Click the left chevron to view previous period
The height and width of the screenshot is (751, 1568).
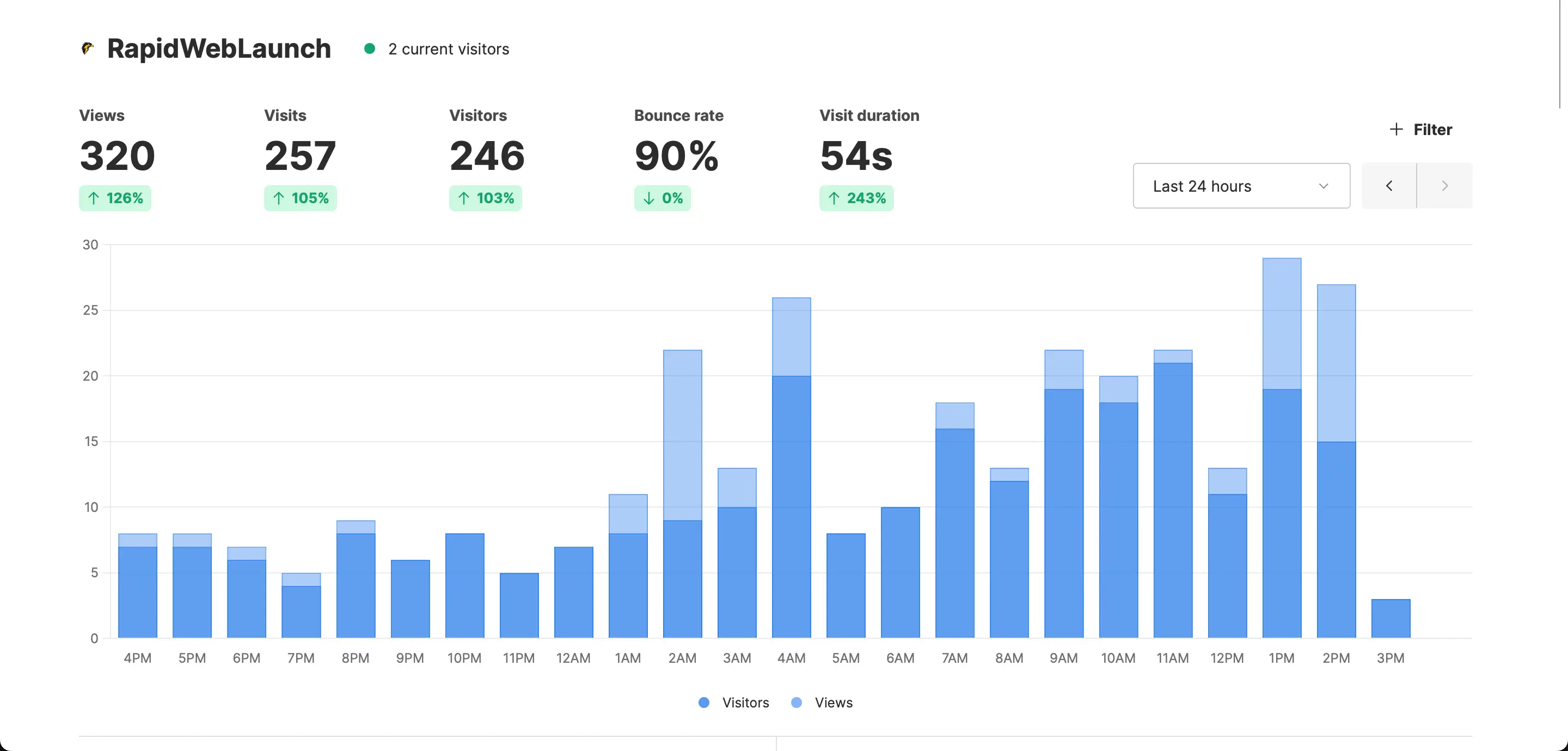tap(1389, 186)
